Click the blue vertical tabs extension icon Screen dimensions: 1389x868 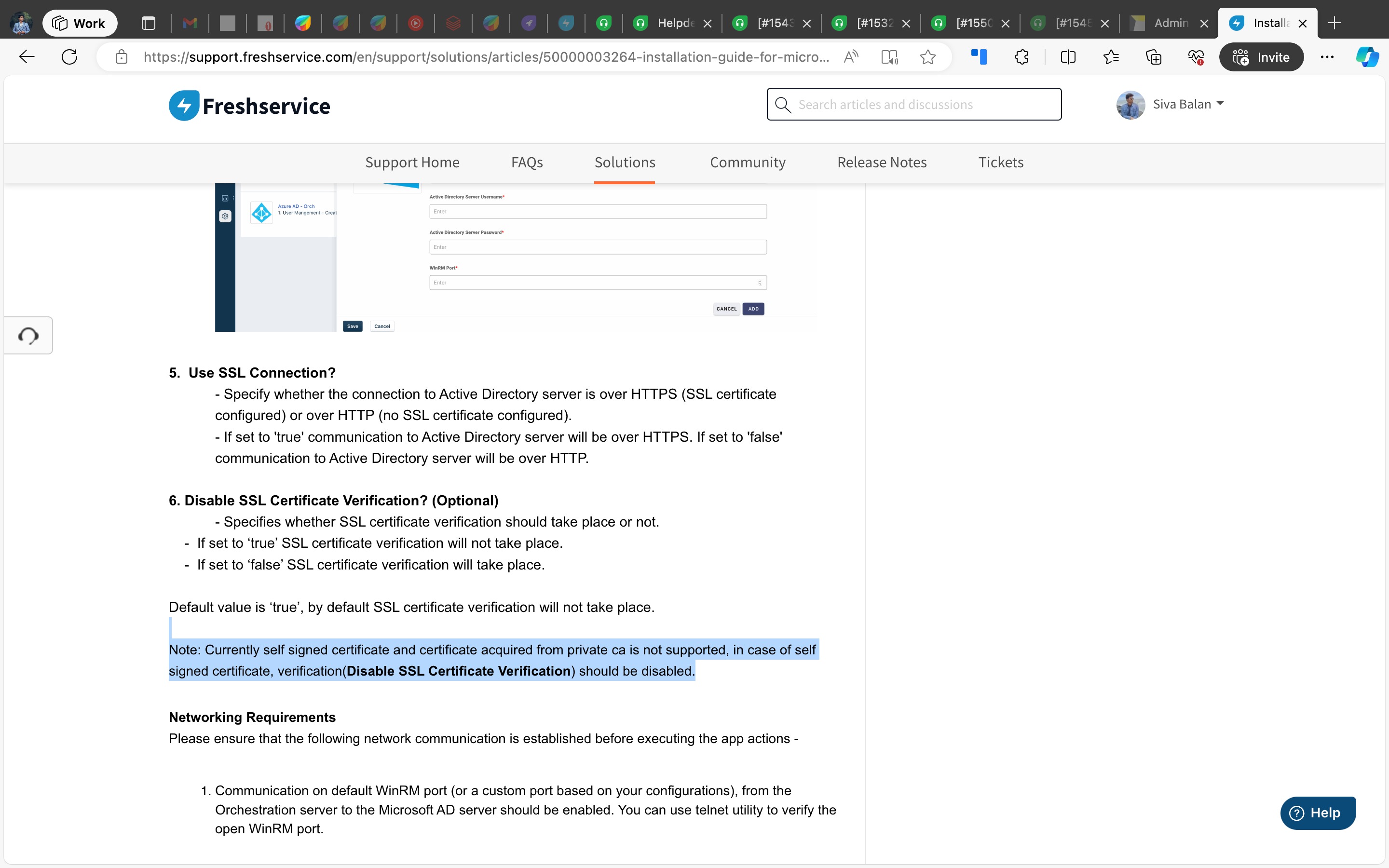[x=979, y=57]
